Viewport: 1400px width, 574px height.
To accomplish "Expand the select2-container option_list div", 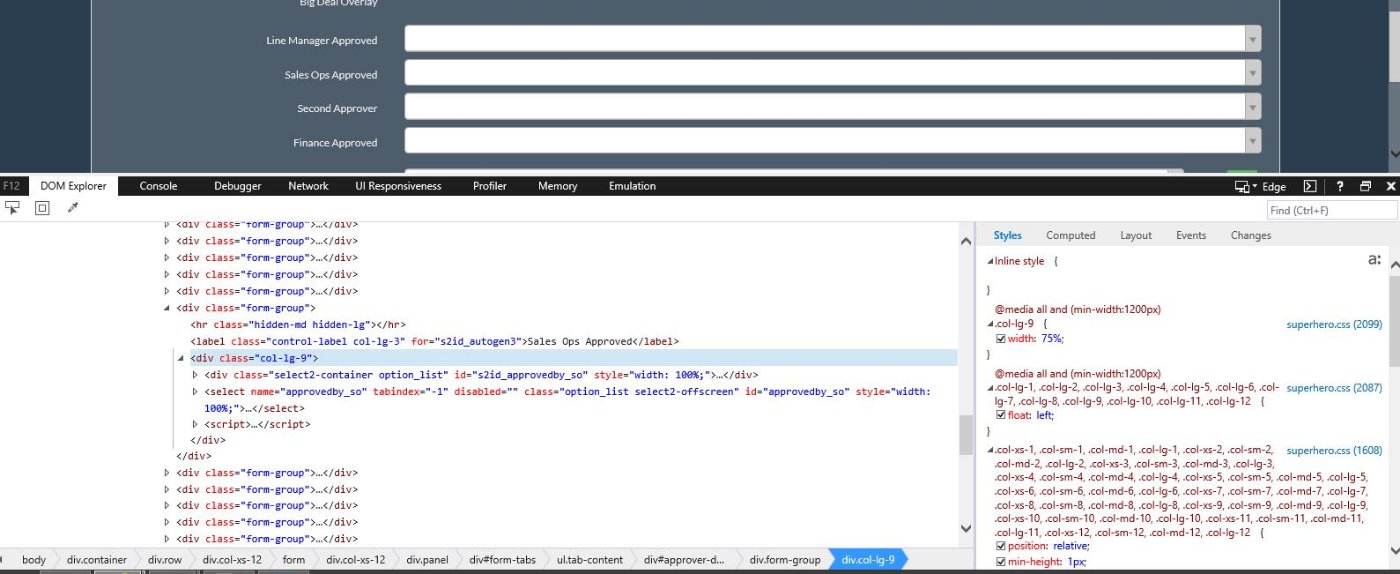I will (195, 375).
